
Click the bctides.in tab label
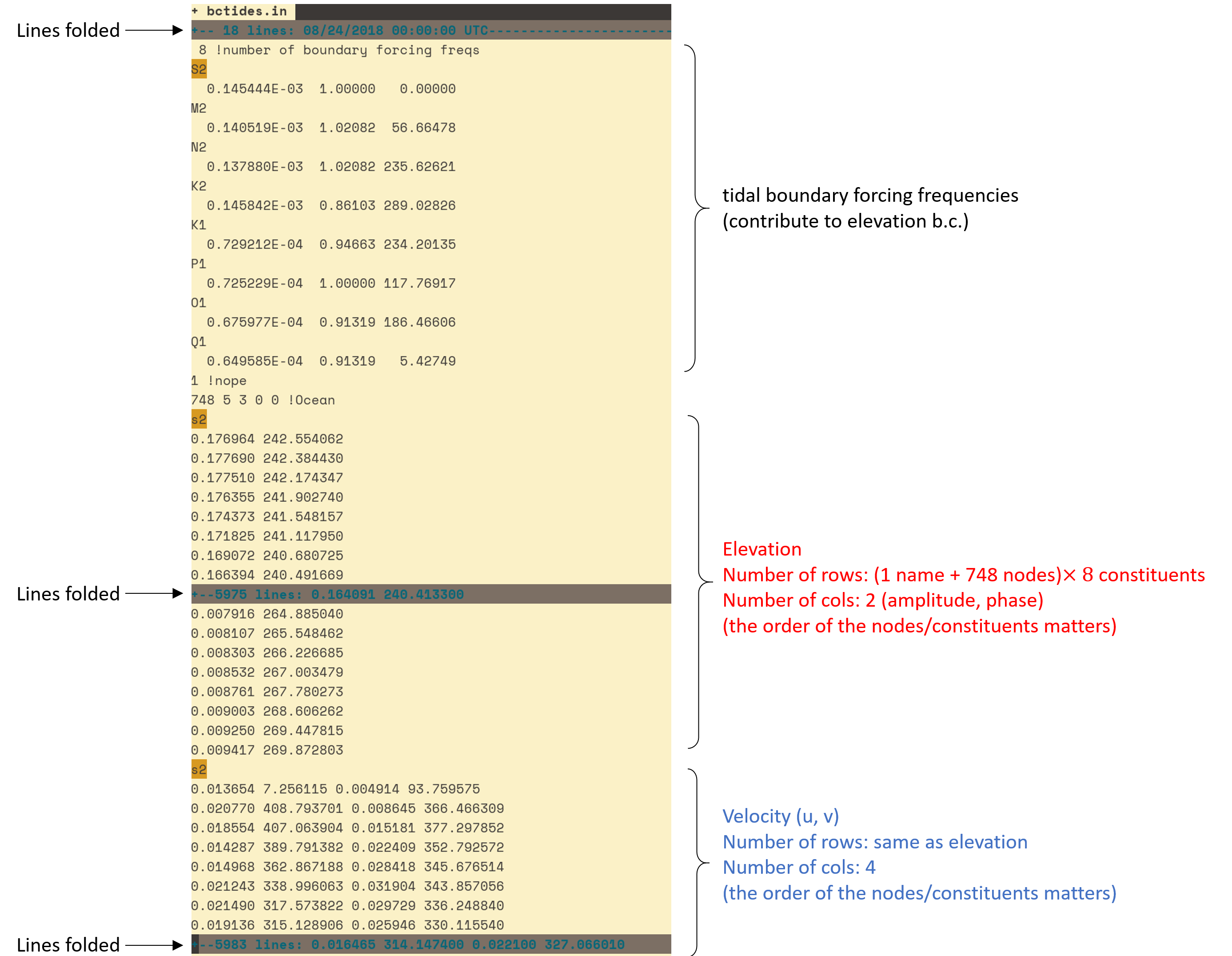pos(246,11)
